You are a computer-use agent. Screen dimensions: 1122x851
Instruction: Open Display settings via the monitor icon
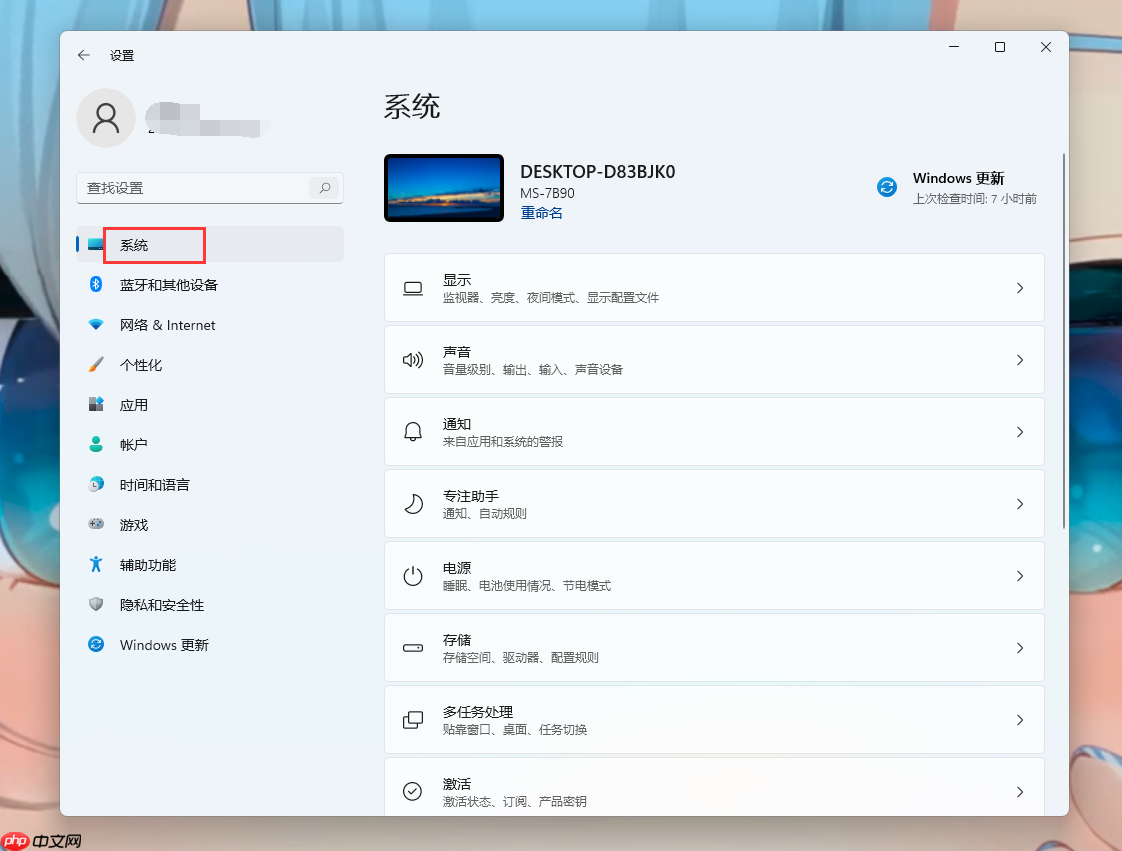tap(413, 288)
